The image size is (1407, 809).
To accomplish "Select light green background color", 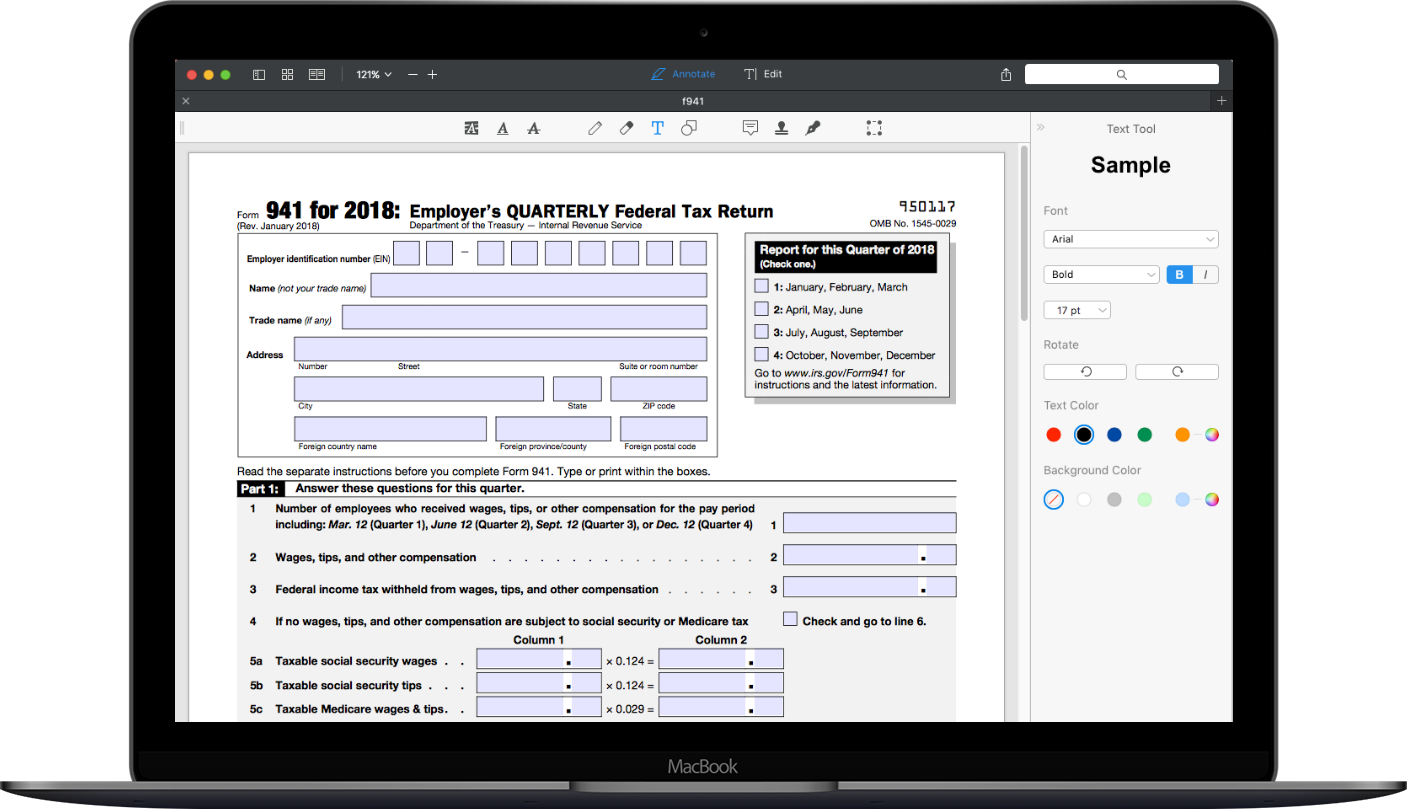I will [x=1145, y=499].
